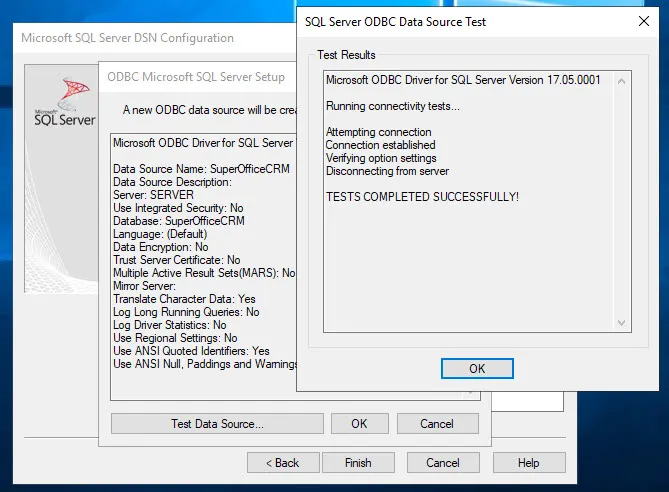Image resolution: width=669 pixels, height=492 pixels.
Task: Select the Microsoft SQL Server DSN Configuration title bar
Action: pyautogui.click(x=128, y=38)
